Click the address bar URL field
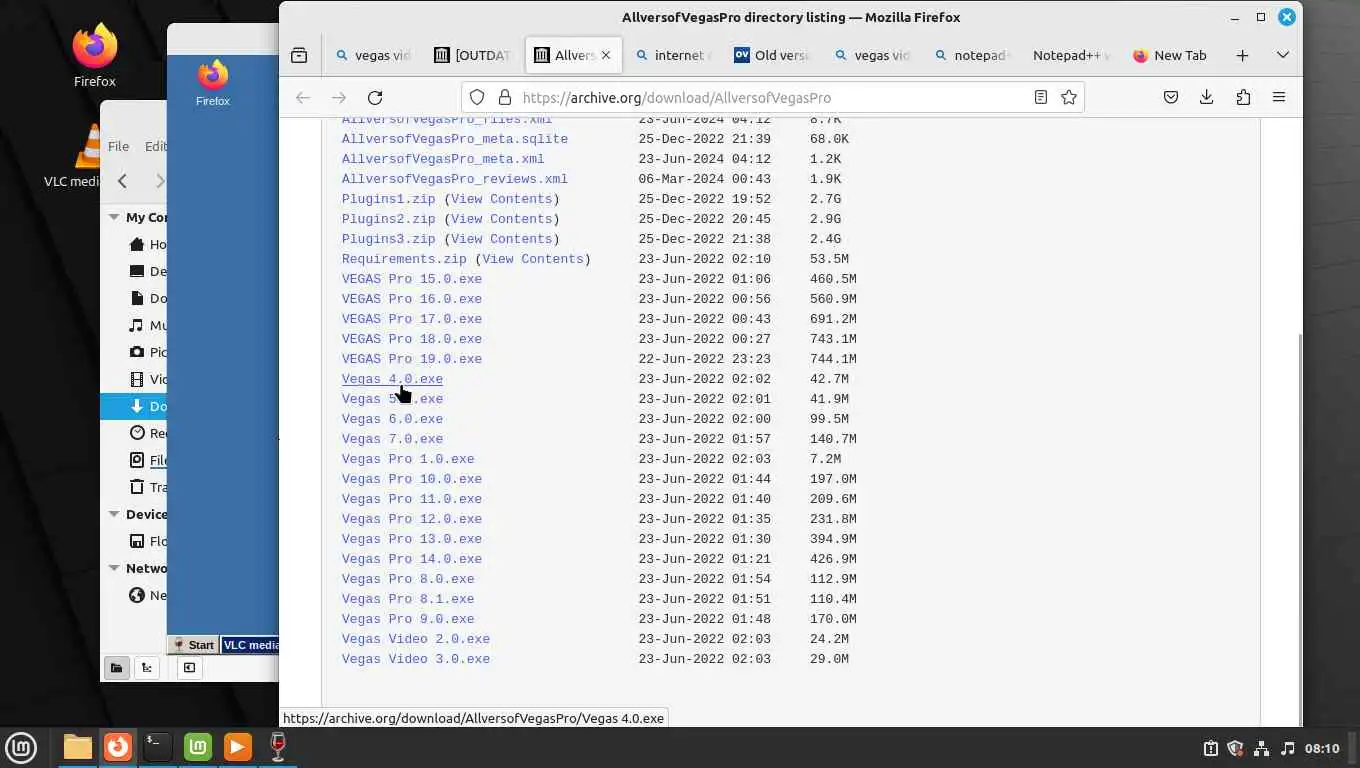The height and width of the screenshot is (768, 1360). pos(770,97)
